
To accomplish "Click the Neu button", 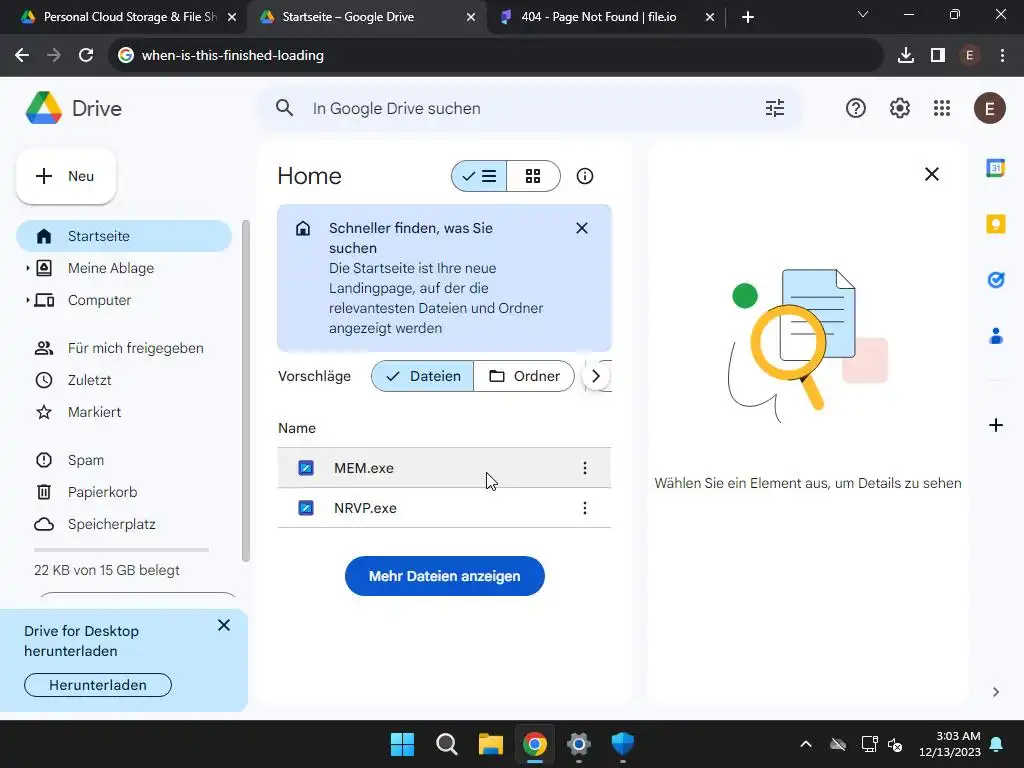I will tap(66, 176).
